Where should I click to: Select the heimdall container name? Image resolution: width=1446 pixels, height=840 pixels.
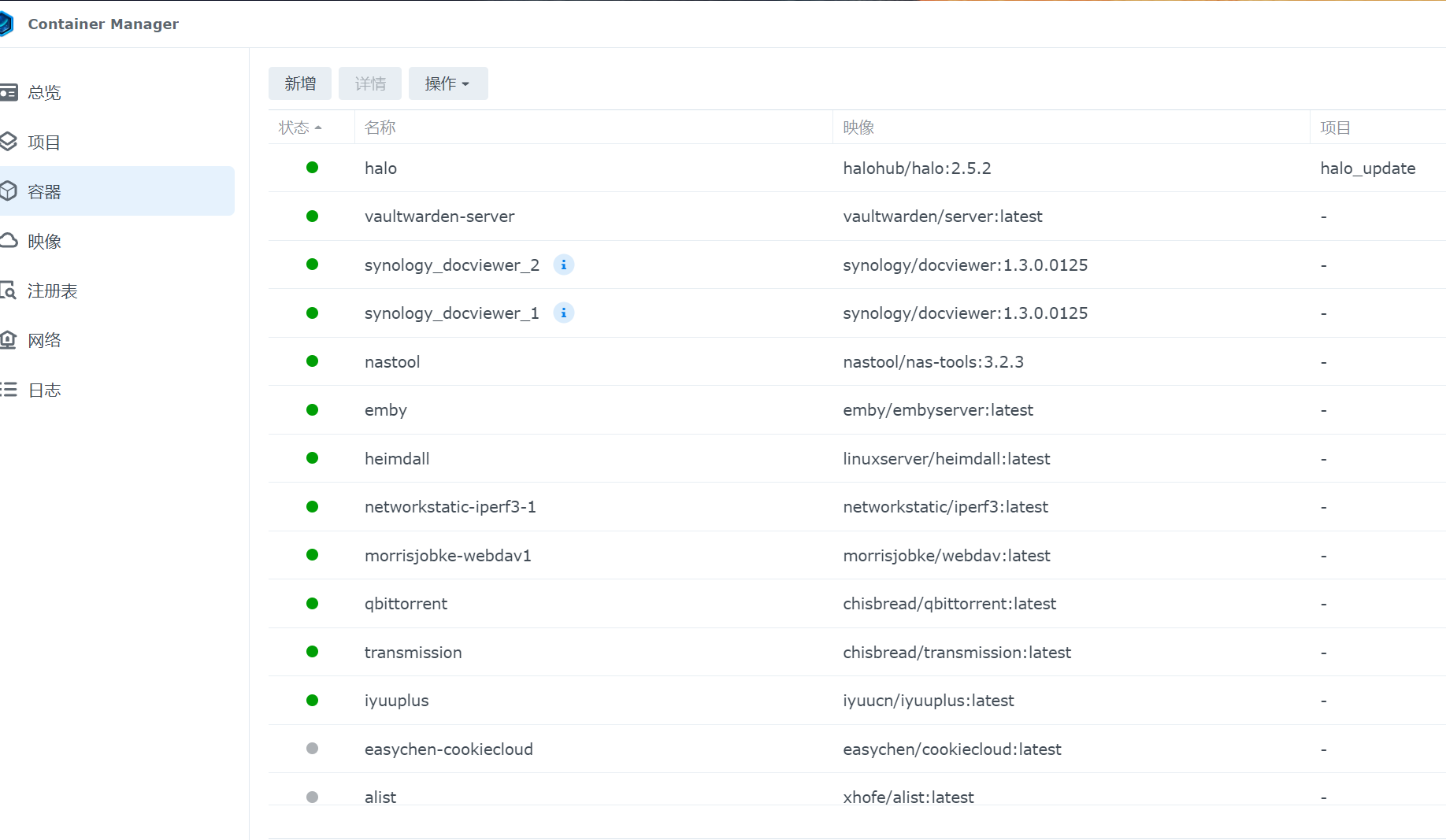click(397, 458)
